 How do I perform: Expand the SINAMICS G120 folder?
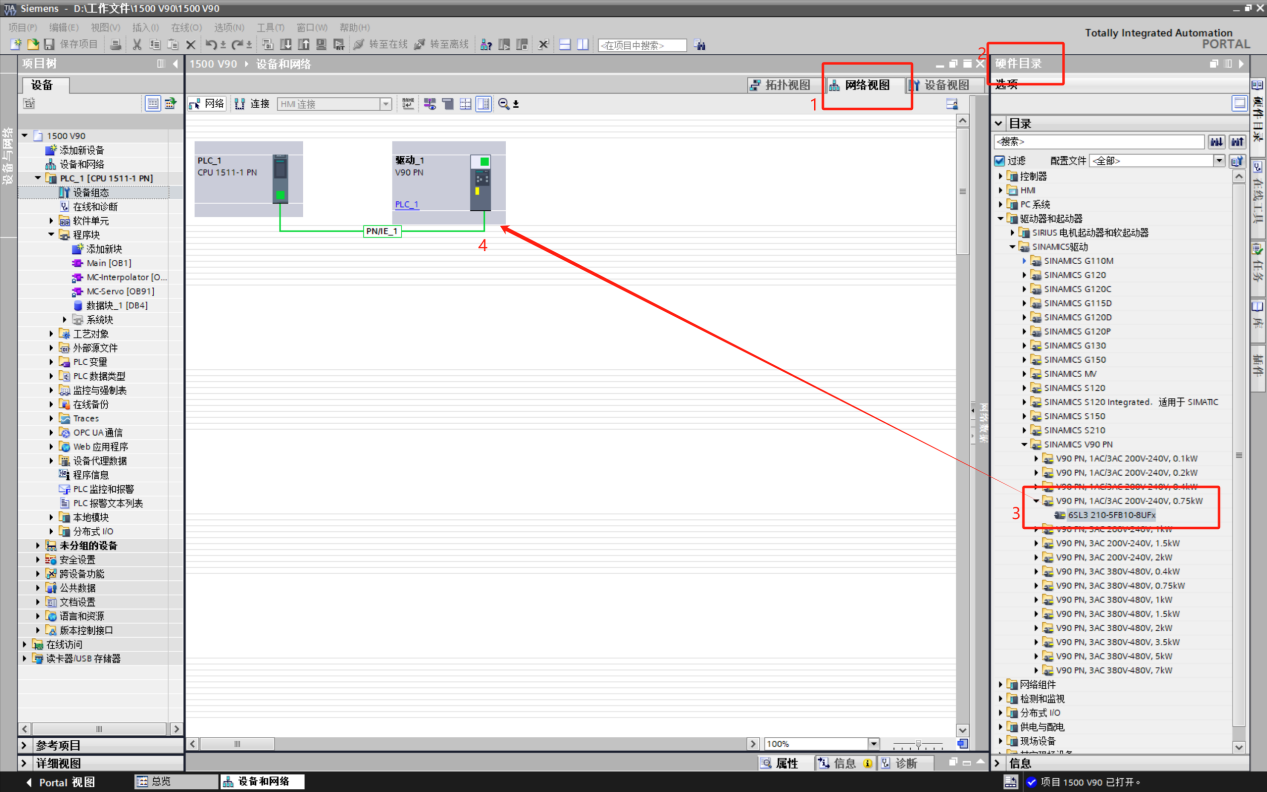pyautogui.click(x=1025, y=275)
